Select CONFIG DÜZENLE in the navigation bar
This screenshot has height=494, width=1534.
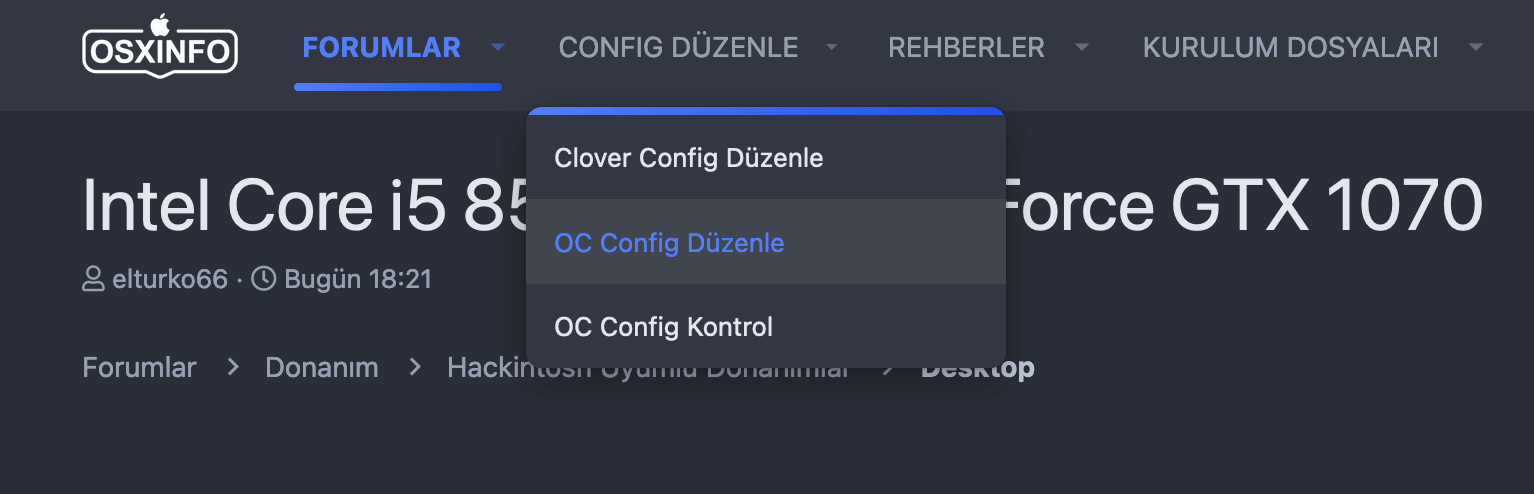[x=678, y=47]
